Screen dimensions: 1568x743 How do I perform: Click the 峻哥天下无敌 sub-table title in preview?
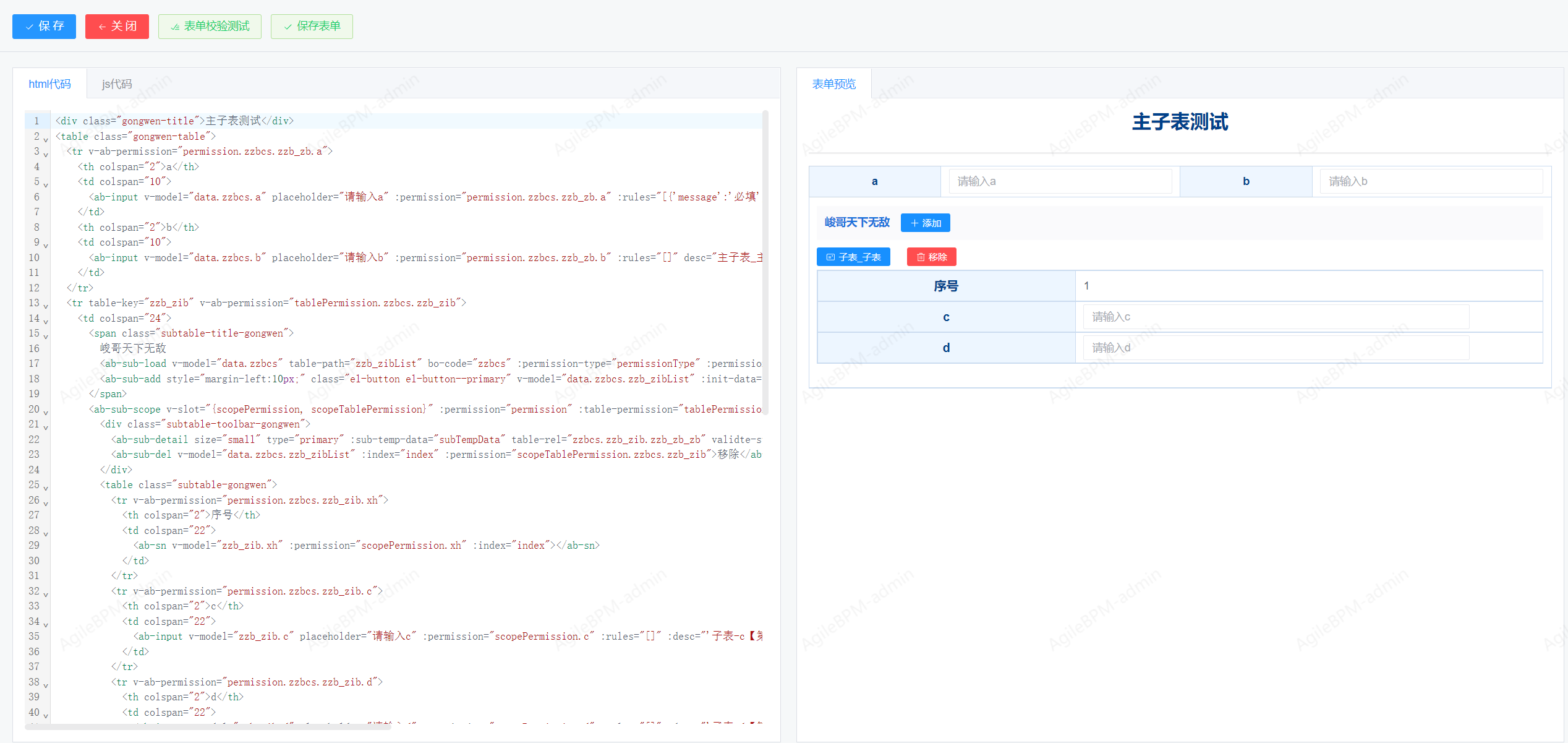[x=857, y=222]
